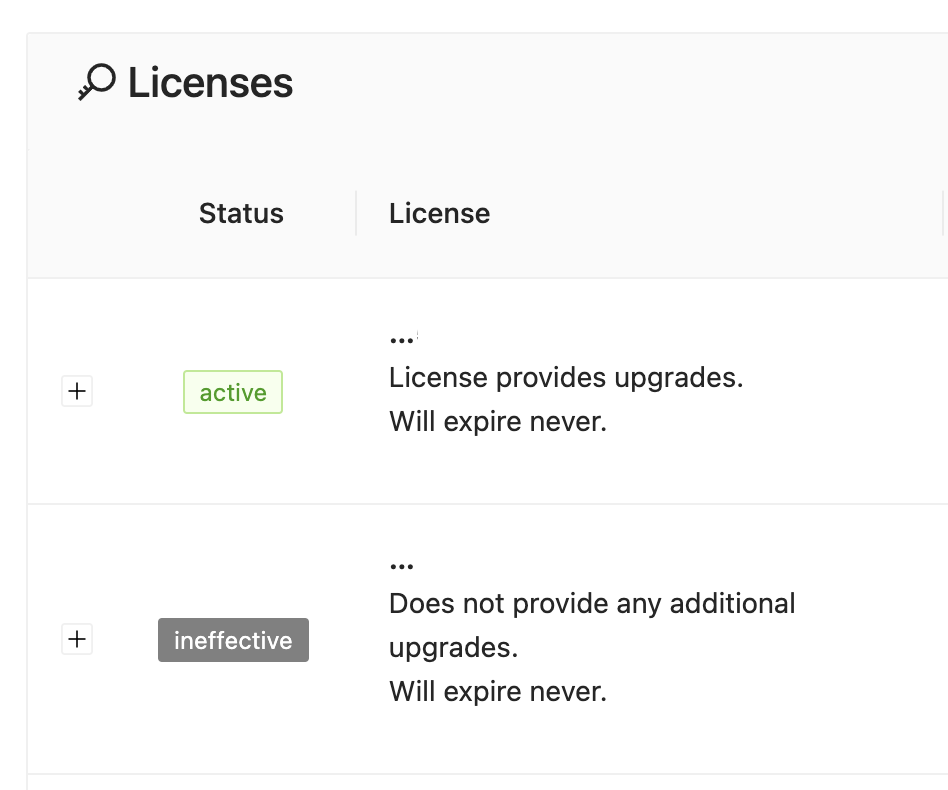948x790 pixels.
Task: Click the plus icon in the ineffective license row
Action: 77,639
